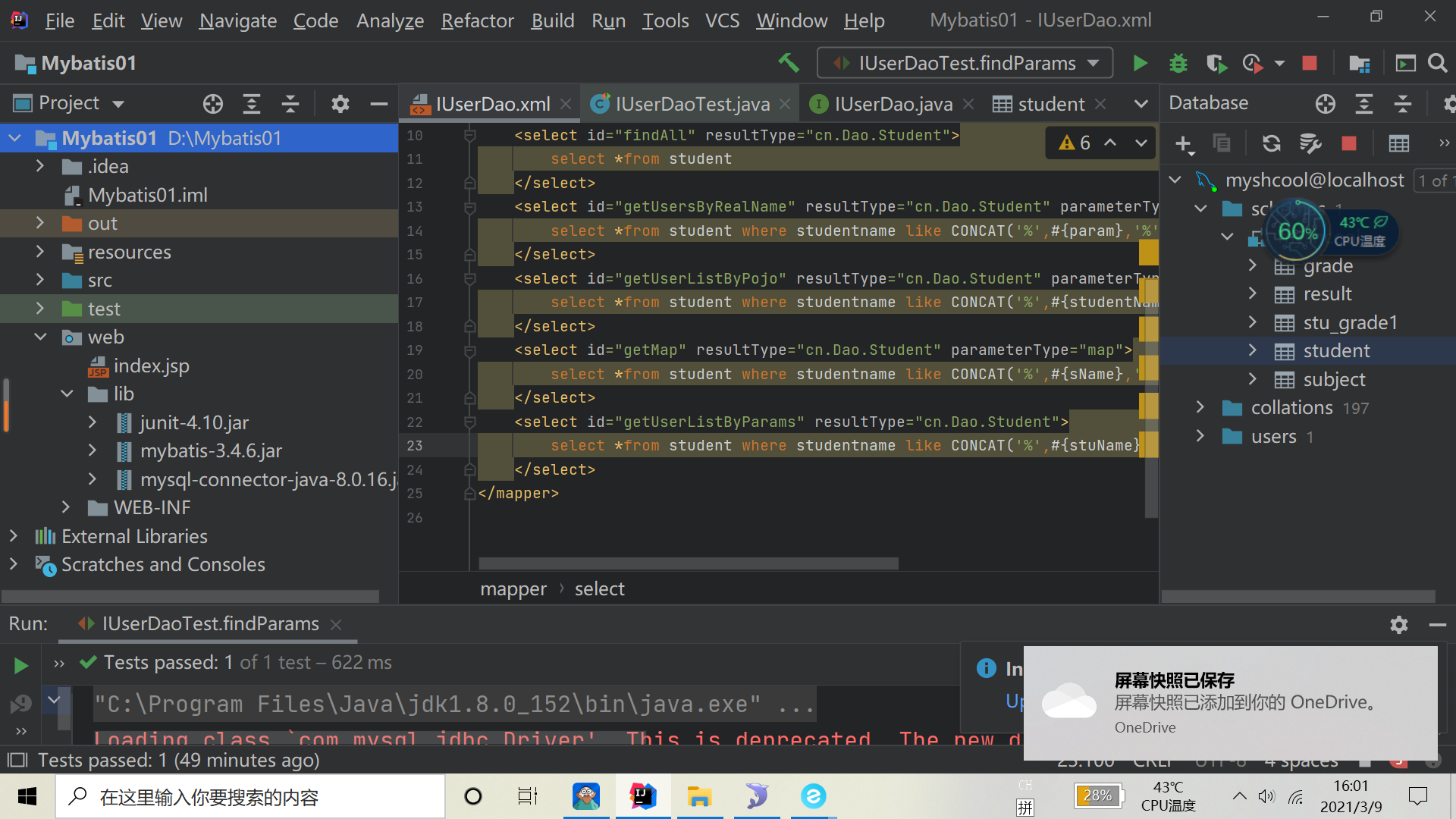Expand the student table node
Viewport: 1456px width, 819px height.
click(1253, 350)
